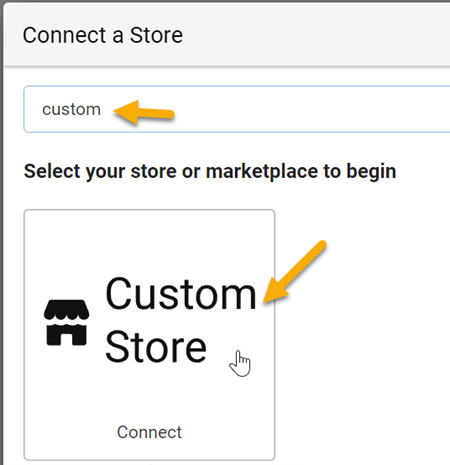450x465 pixels.
Task: Click the "Connect a Store" dialog title
Action: [x=103, y=35]
